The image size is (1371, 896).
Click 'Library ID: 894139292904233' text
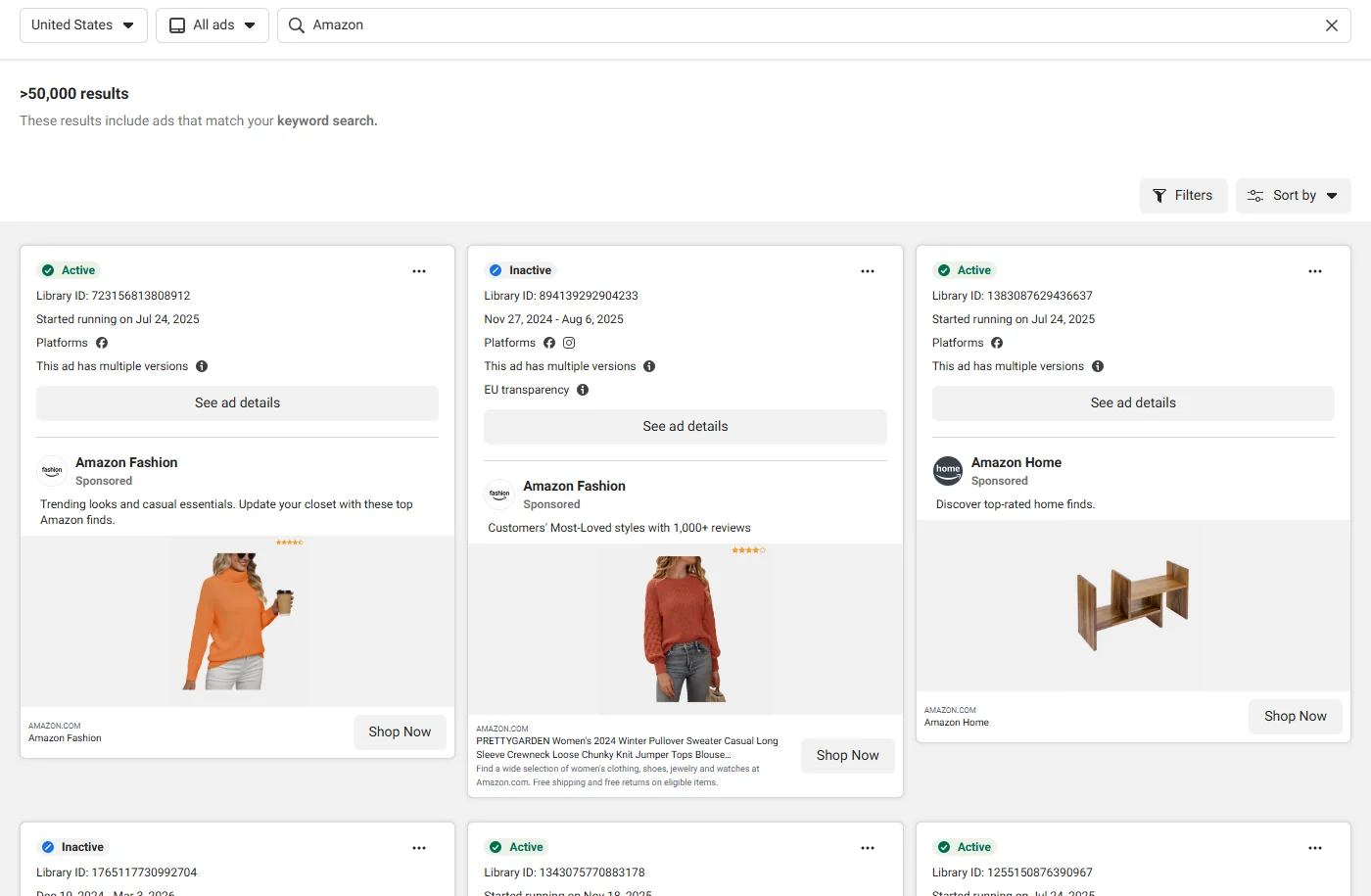561,296
